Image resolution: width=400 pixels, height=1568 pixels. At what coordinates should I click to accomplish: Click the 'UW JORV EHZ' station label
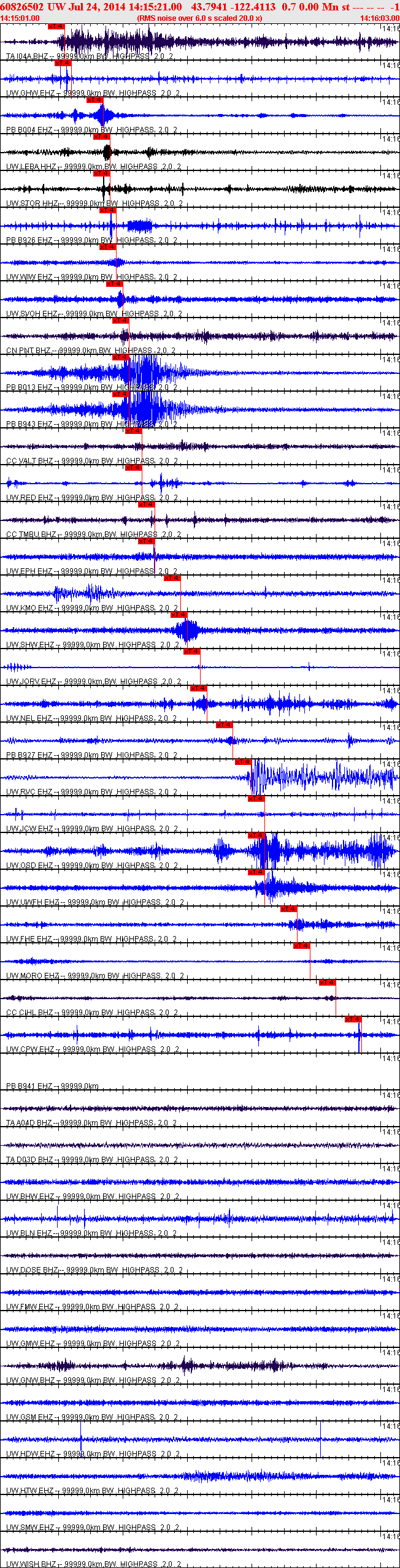(x=31, y=682)
